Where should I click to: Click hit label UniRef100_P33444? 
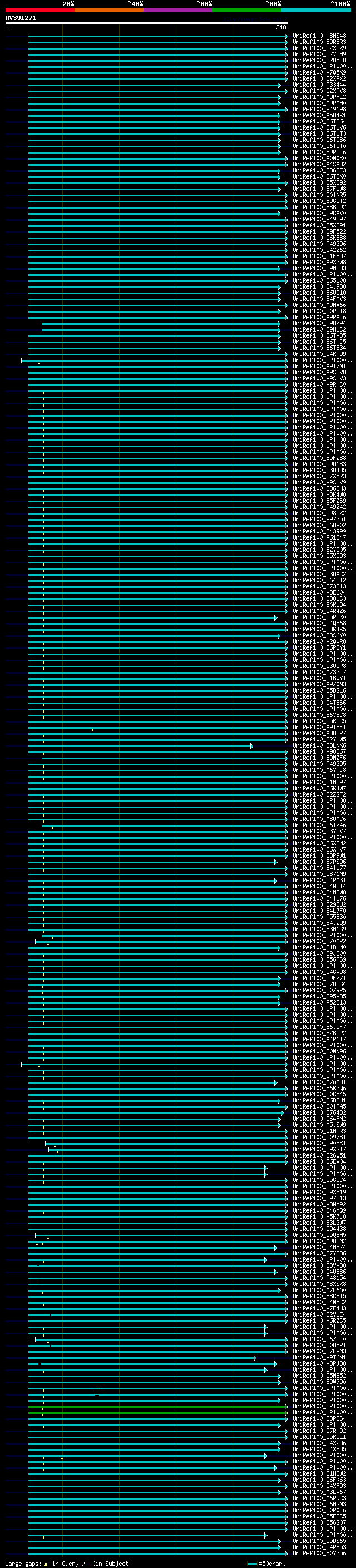319,85
